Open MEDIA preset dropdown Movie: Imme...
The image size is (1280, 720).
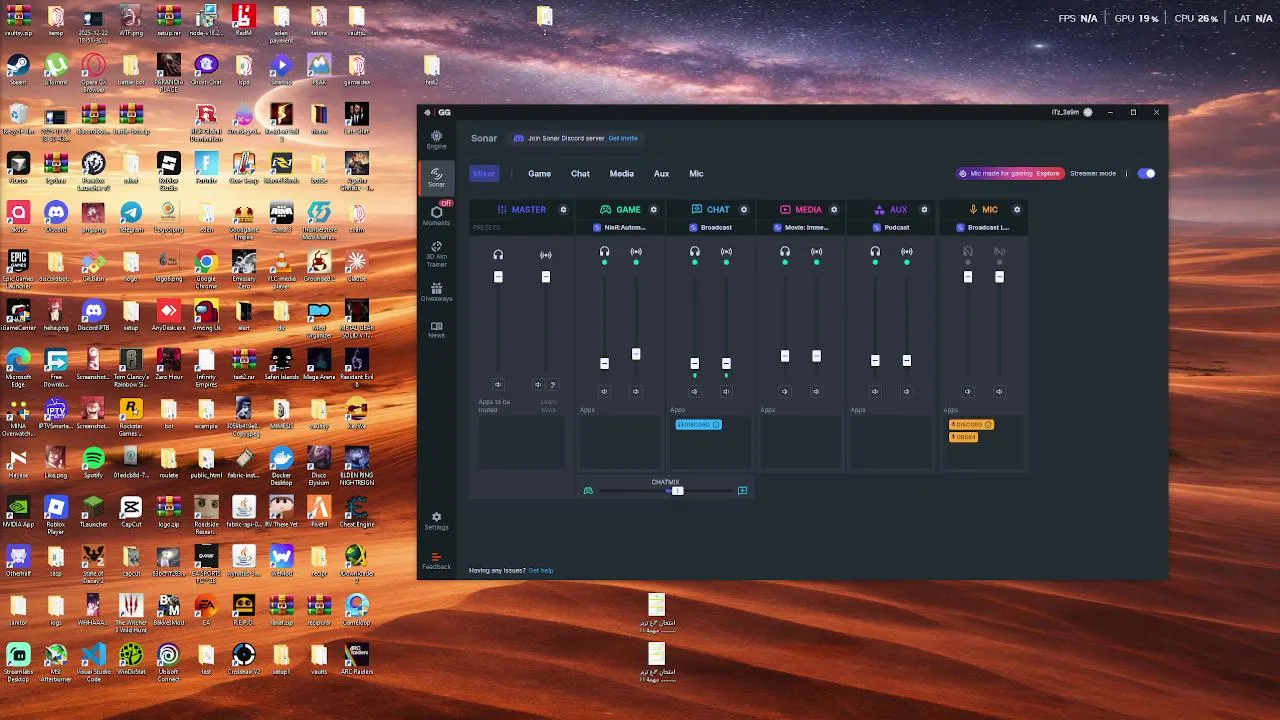[801, 228]
